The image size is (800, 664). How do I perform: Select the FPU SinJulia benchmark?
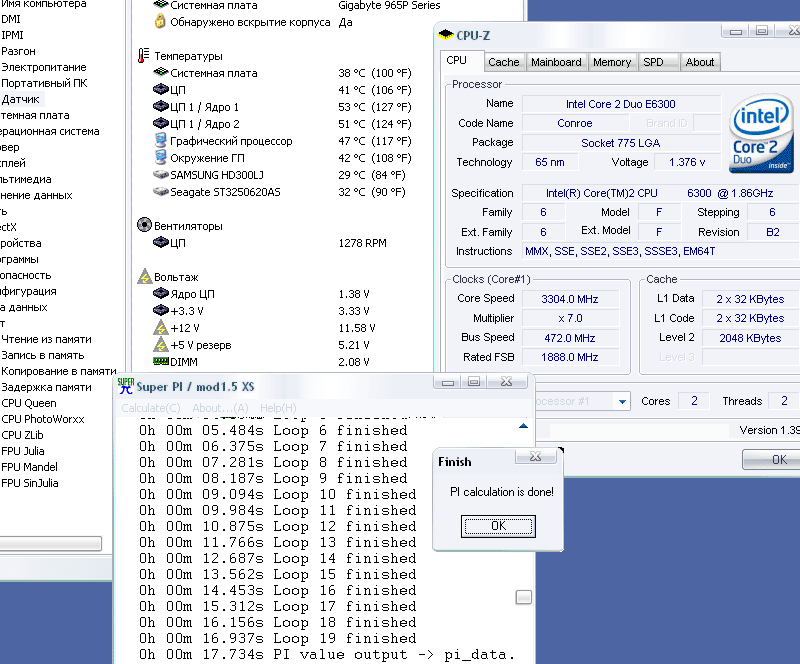[x=30, y=483]
